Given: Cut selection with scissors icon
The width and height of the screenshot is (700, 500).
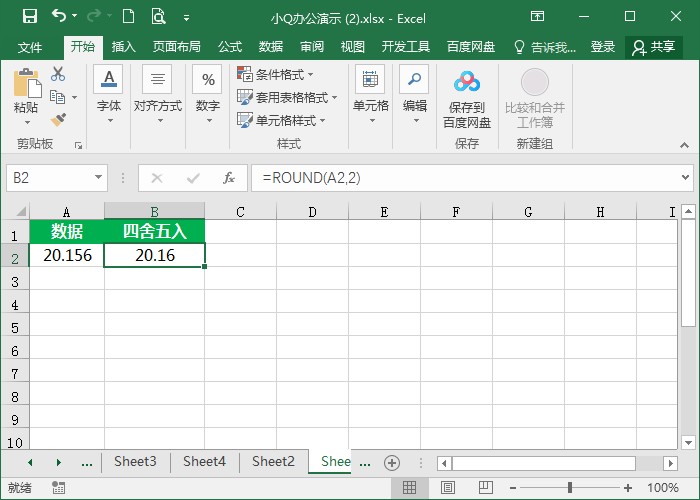Looking at the screenshot, I should pos(58,74).
